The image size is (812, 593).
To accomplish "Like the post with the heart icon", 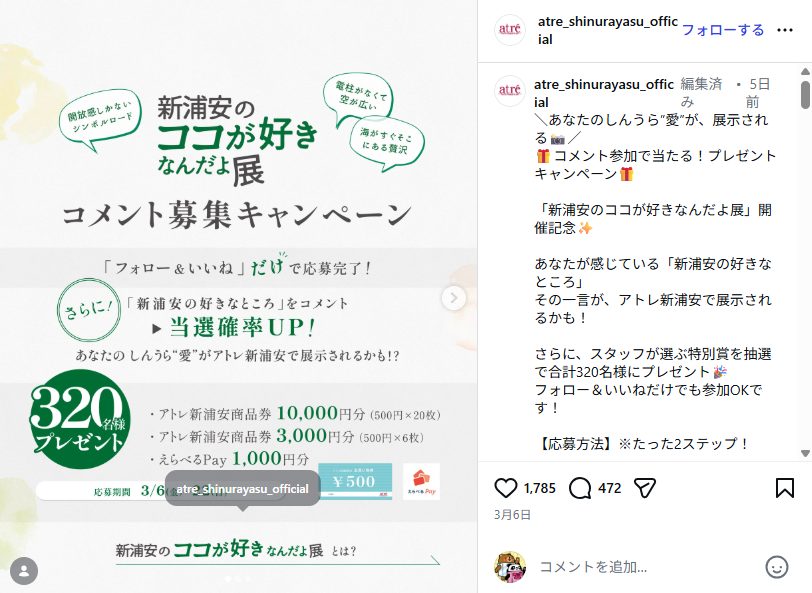I will (x=505, y=488).
